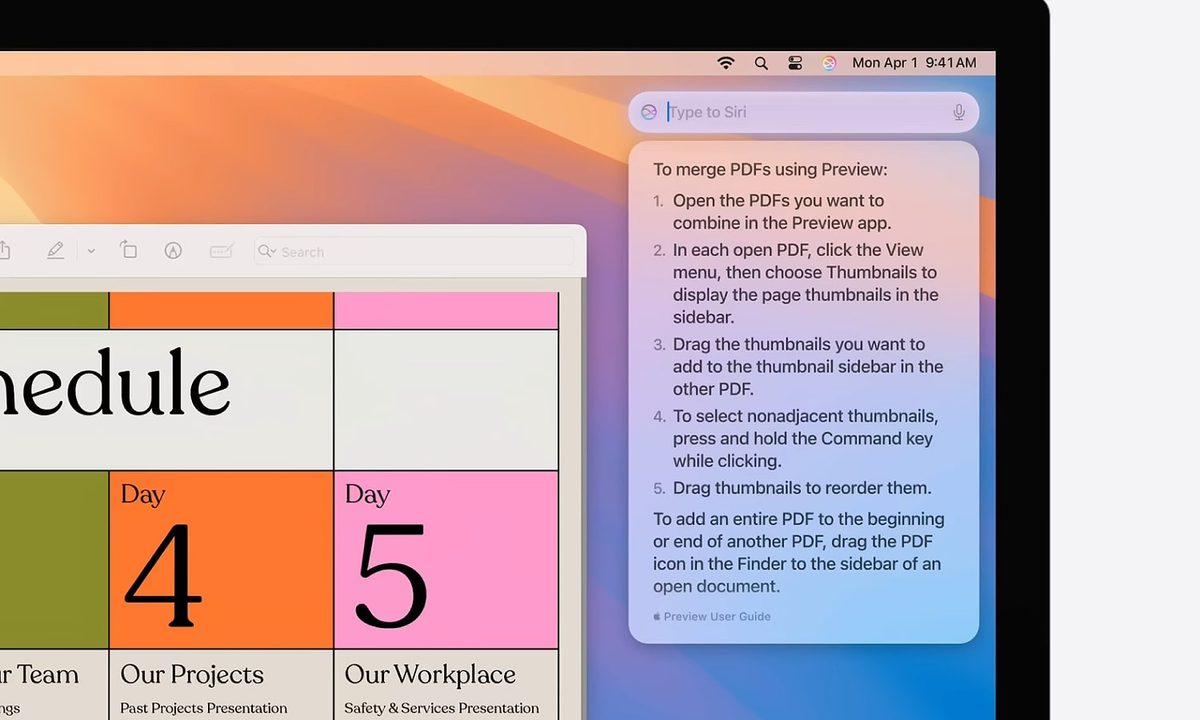The image size is (1200, 720).
Task: Click the Preview Search field
Action: click(414, 251)
